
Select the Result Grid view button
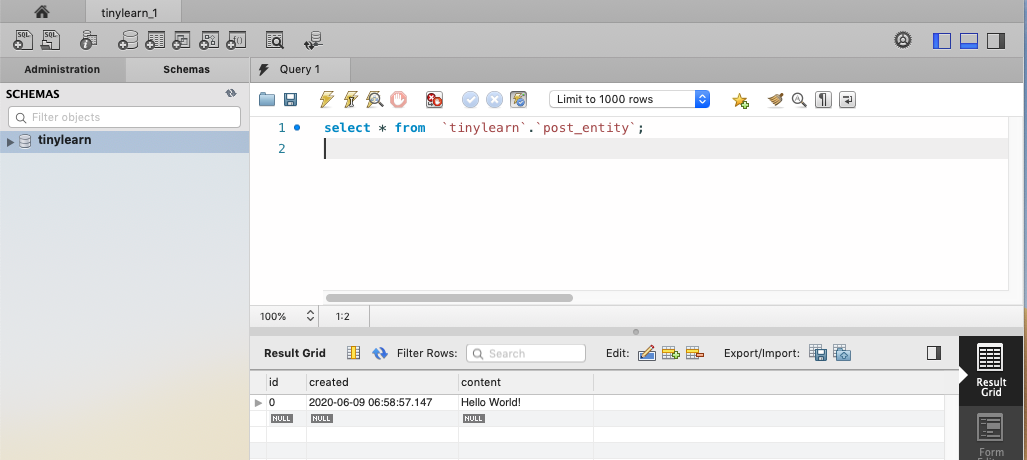[x=991, y=370]
